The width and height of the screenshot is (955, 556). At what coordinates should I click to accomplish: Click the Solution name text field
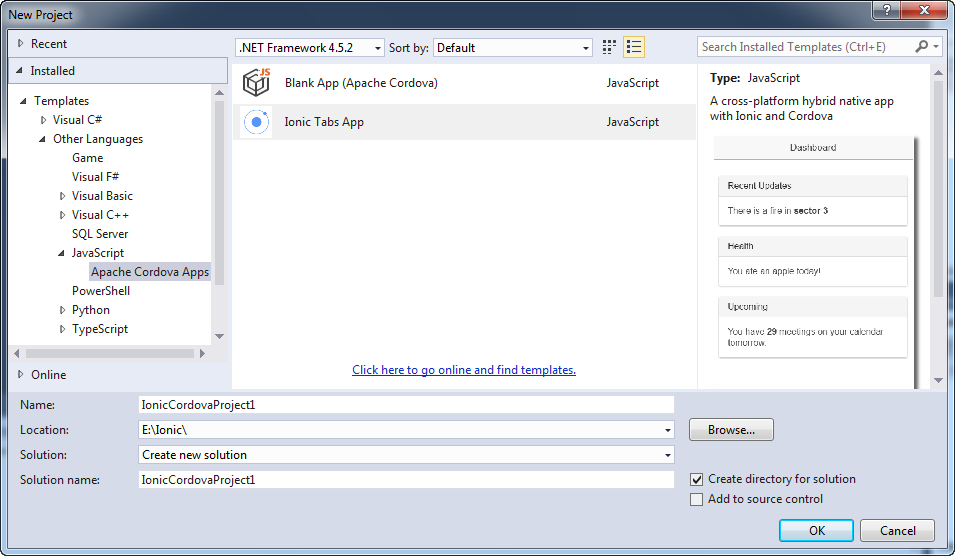coord(406,480)
